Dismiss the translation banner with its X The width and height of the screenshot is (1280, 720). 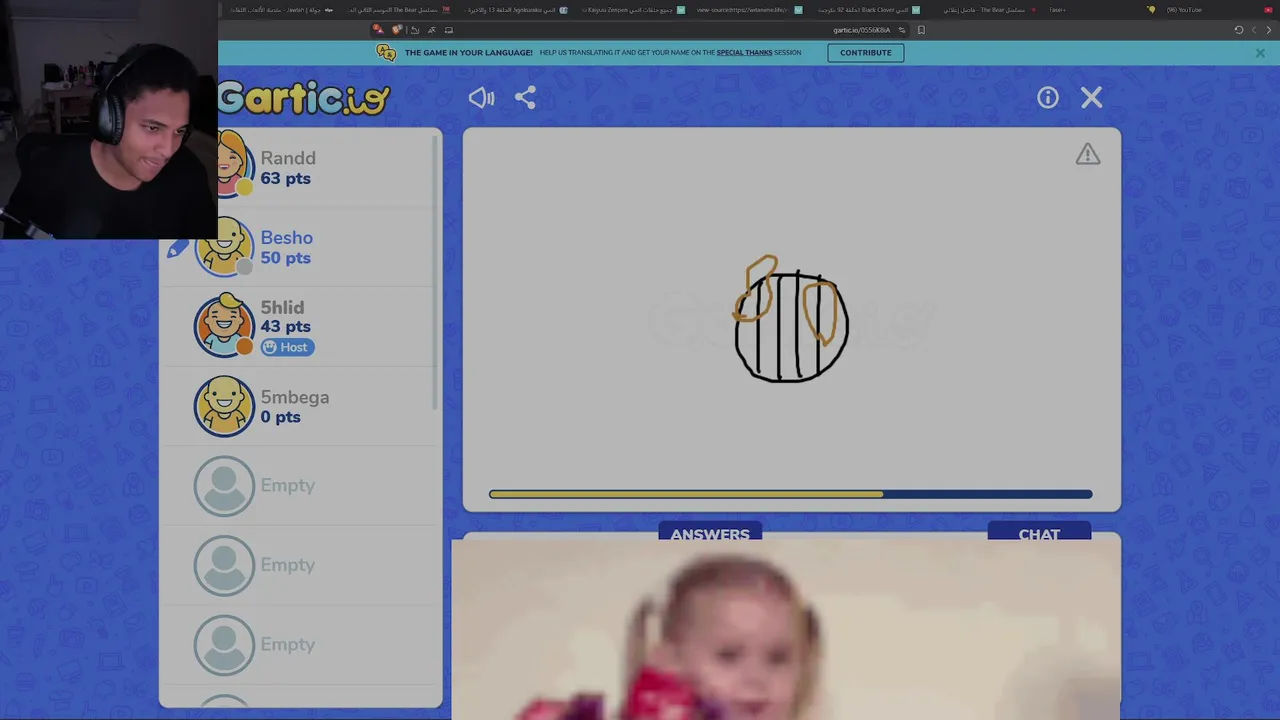(1260, 53)
